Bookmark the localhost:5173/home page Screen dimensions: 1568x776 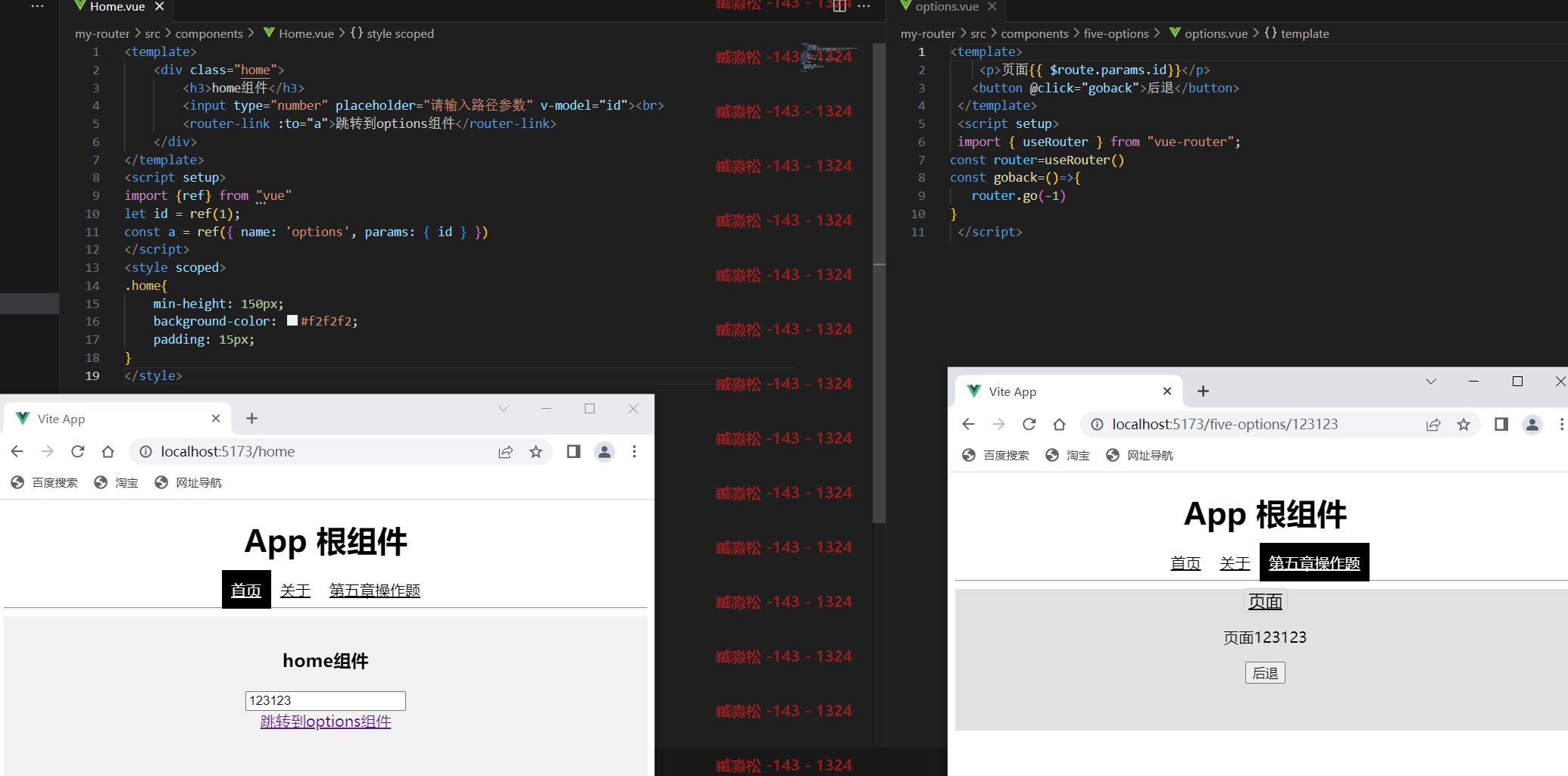tap(536, 452)
